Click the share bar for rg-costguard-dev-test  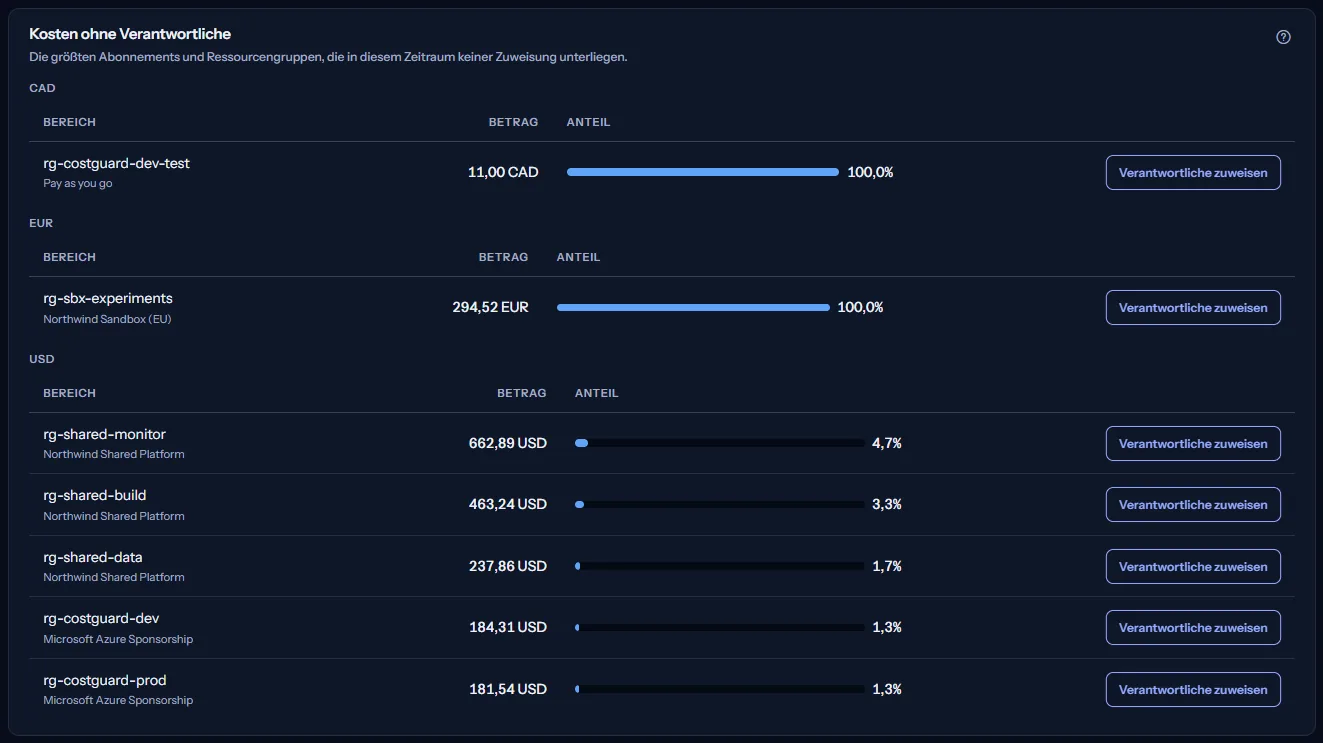(x=703, y=172)
